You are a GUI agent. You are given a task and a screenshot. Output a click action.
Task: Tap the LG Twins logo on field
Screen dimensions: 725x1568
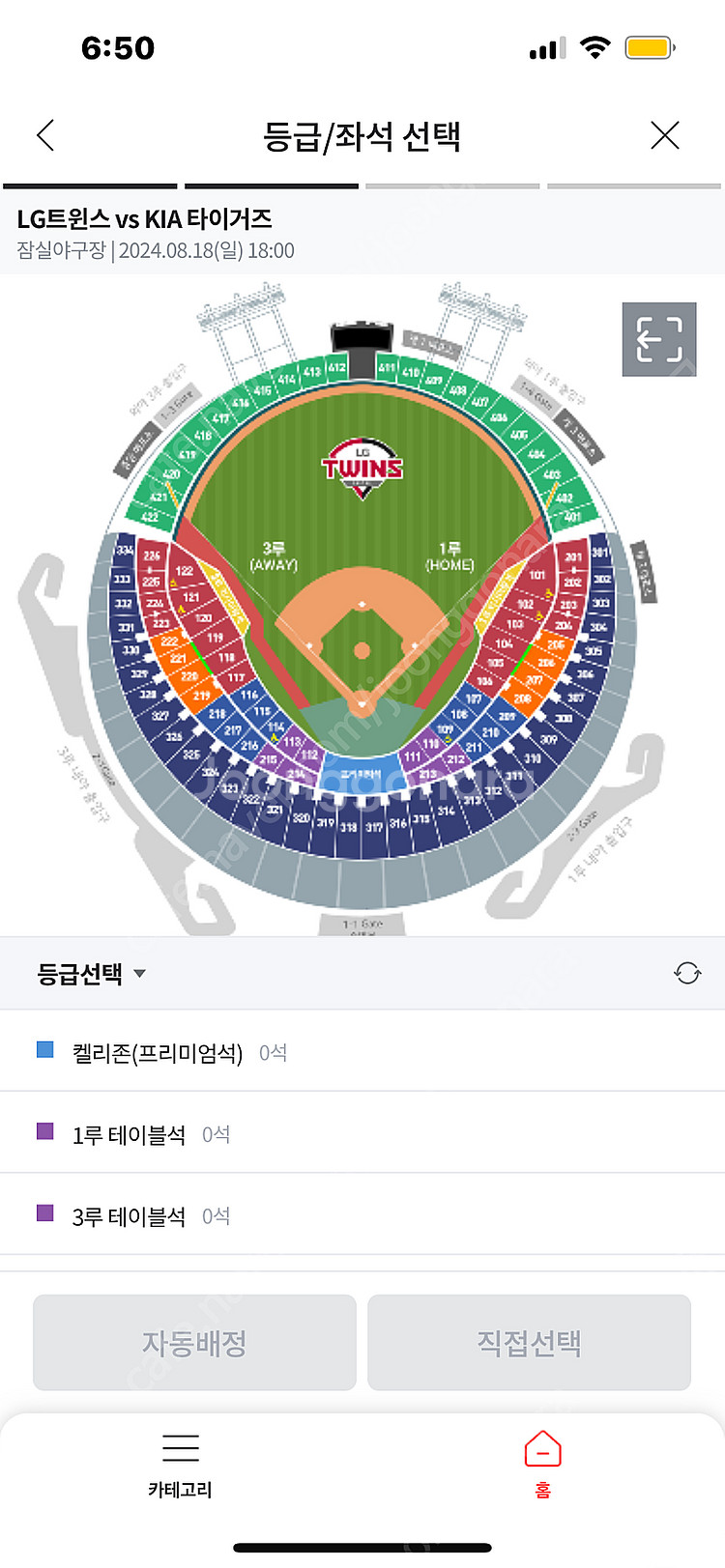point(362,469)
